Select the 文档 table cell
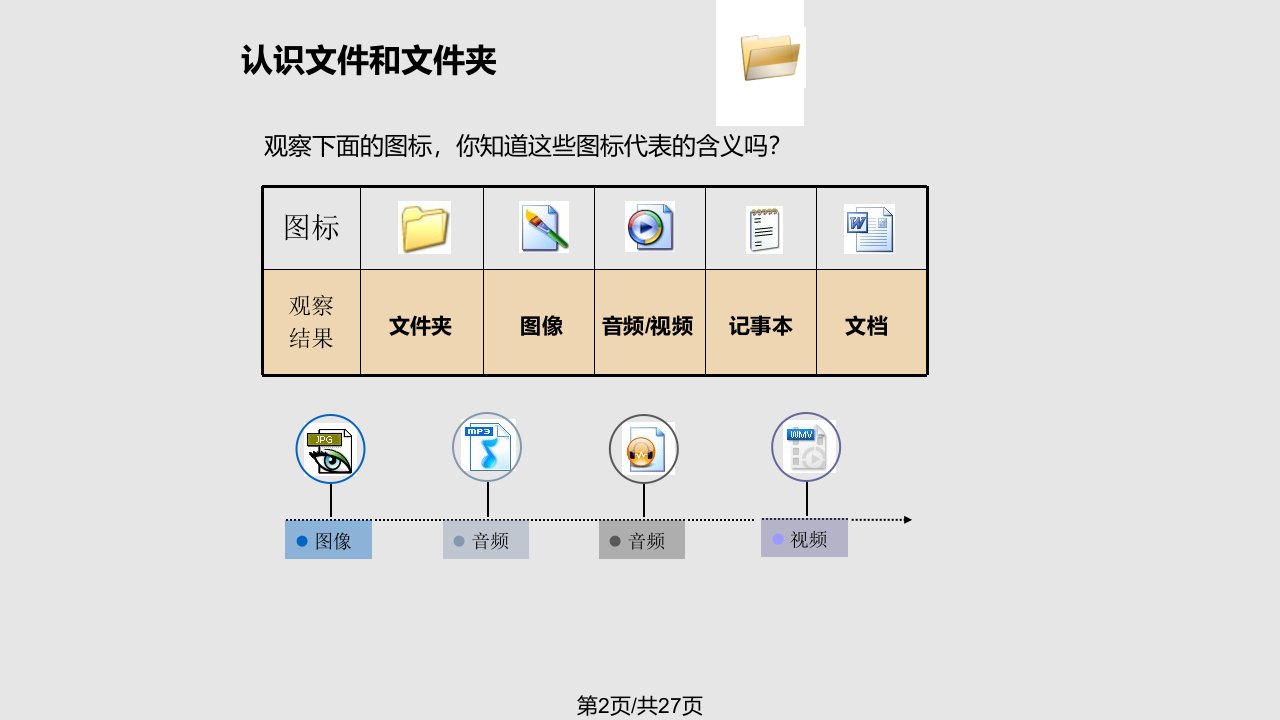 (871, 323)
